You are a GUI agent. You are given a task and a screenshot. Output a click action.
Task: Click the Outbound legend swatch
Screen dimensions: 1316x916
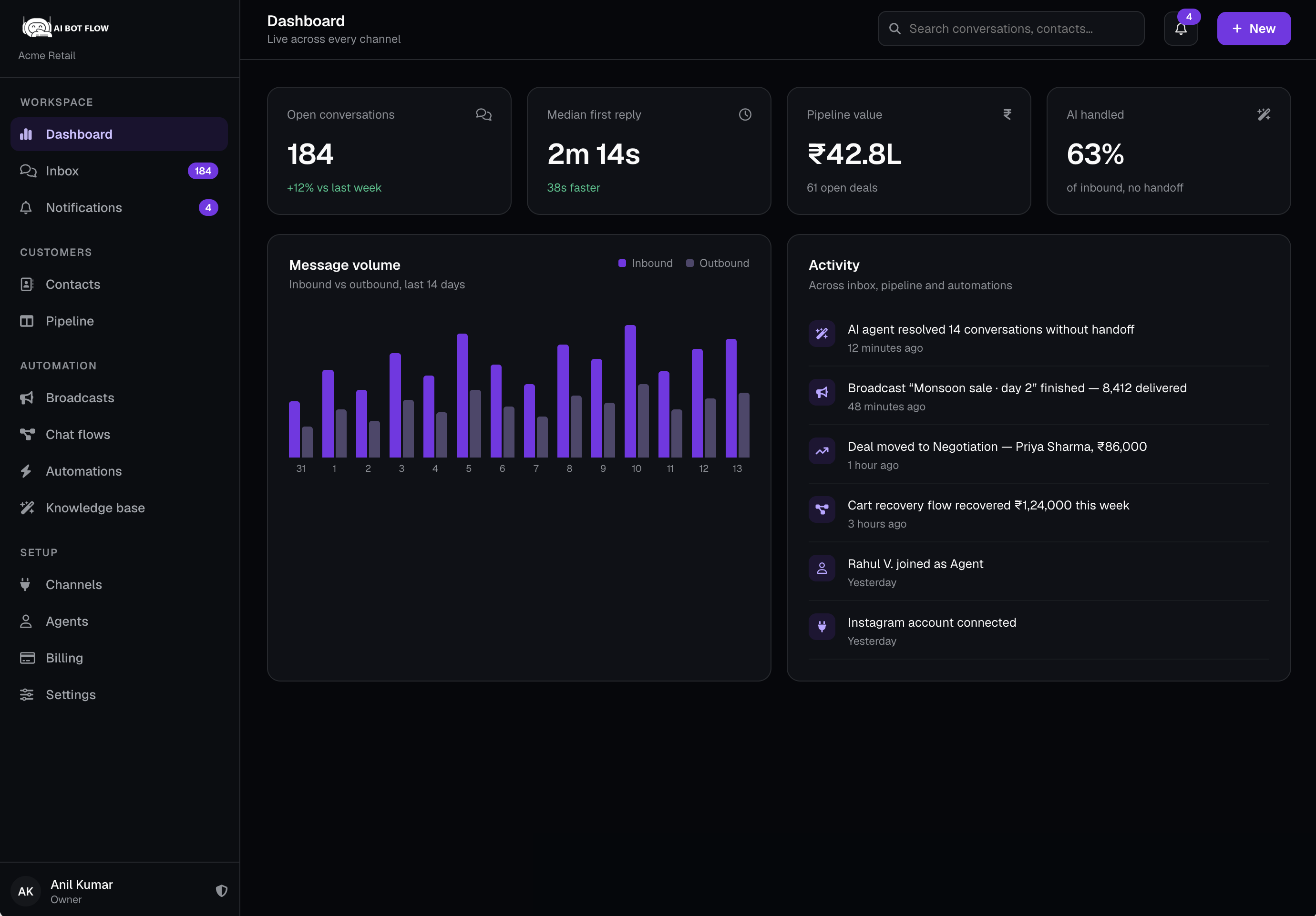[x=689, y=263]
